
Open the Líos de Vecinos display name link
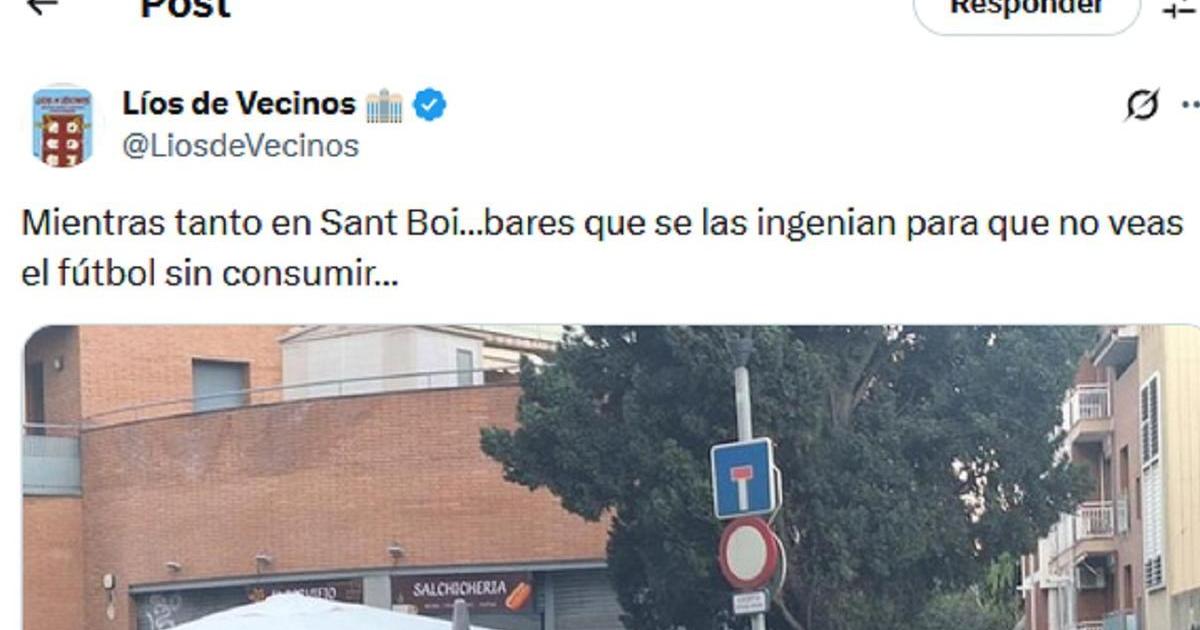coord(239,103)
